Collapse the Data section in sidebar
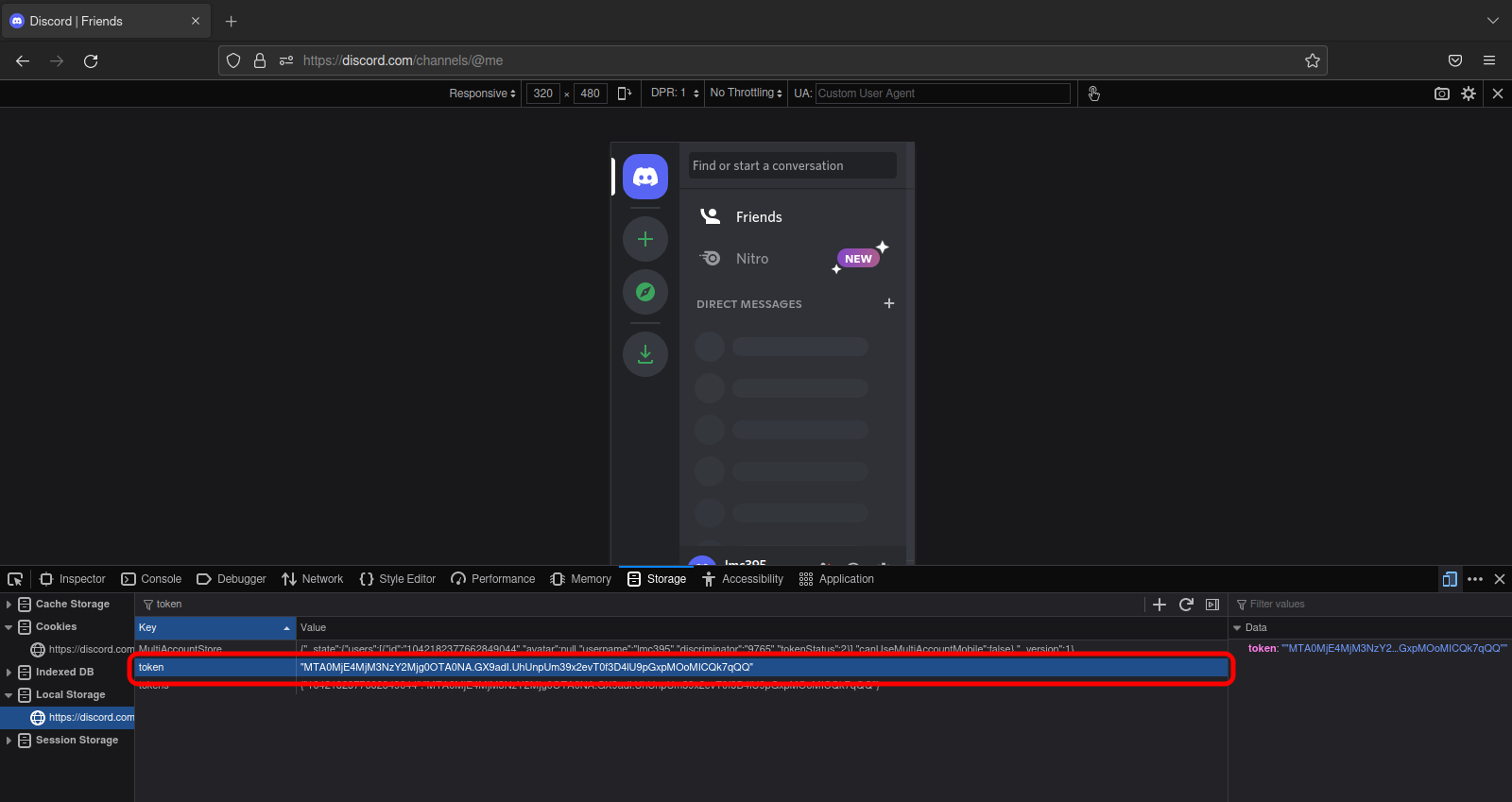The image size is (1512, 802). [1237, 627]
